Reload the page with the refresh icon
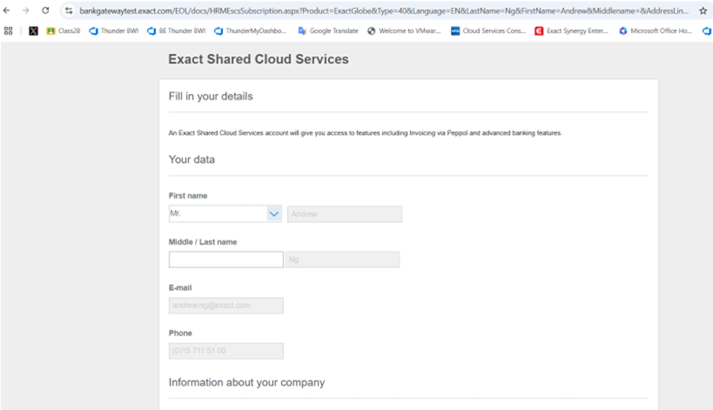The image size is (713, 410). 45,10
